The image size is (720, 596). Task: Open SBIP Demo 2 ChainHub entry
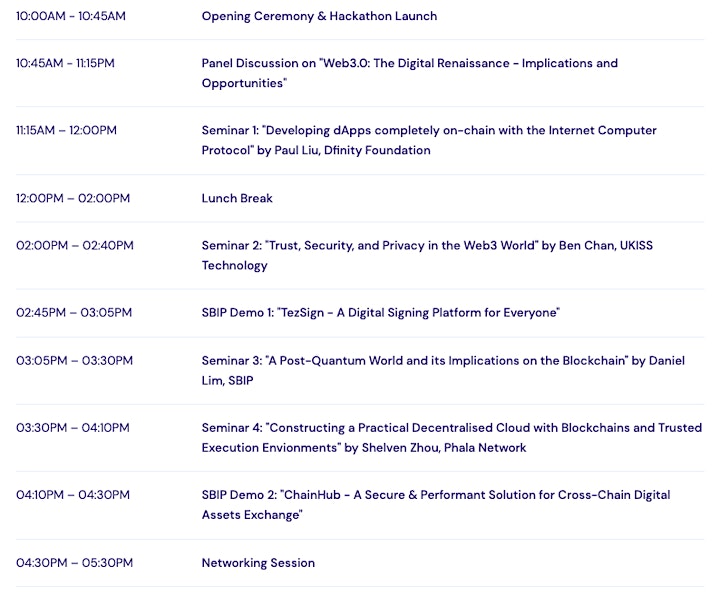pyautogui.click(x=436, y=505)
